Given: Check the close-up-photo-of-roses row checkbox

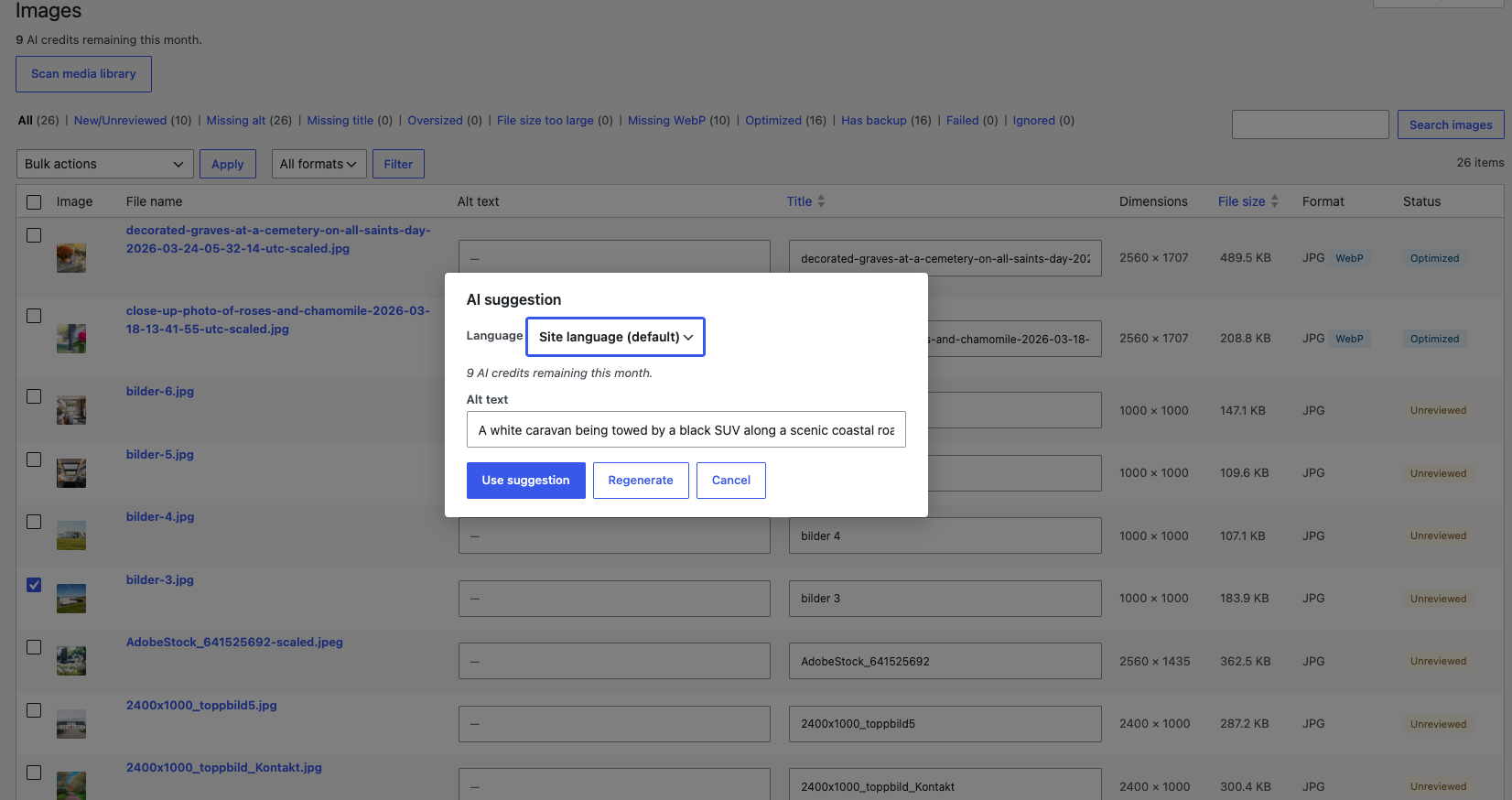Looking at the screenshot, I should [x=34, y=316].
